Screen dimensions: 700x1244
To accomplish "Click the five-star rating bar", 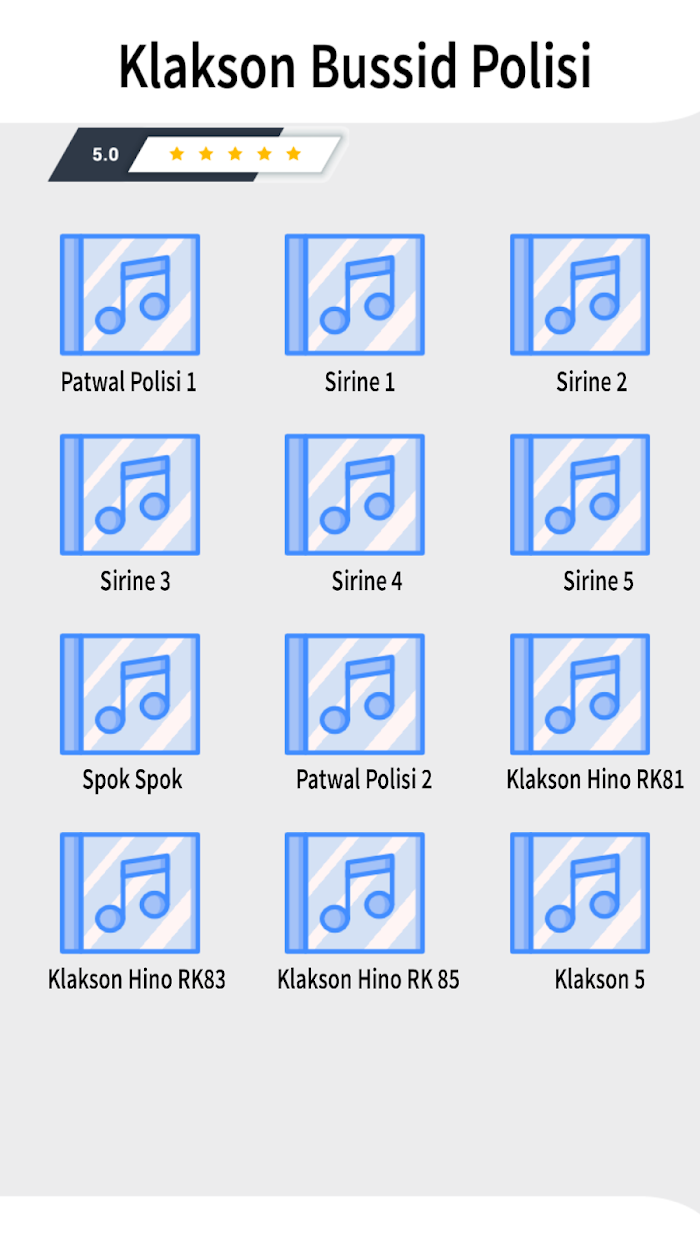I will [235, 154].
